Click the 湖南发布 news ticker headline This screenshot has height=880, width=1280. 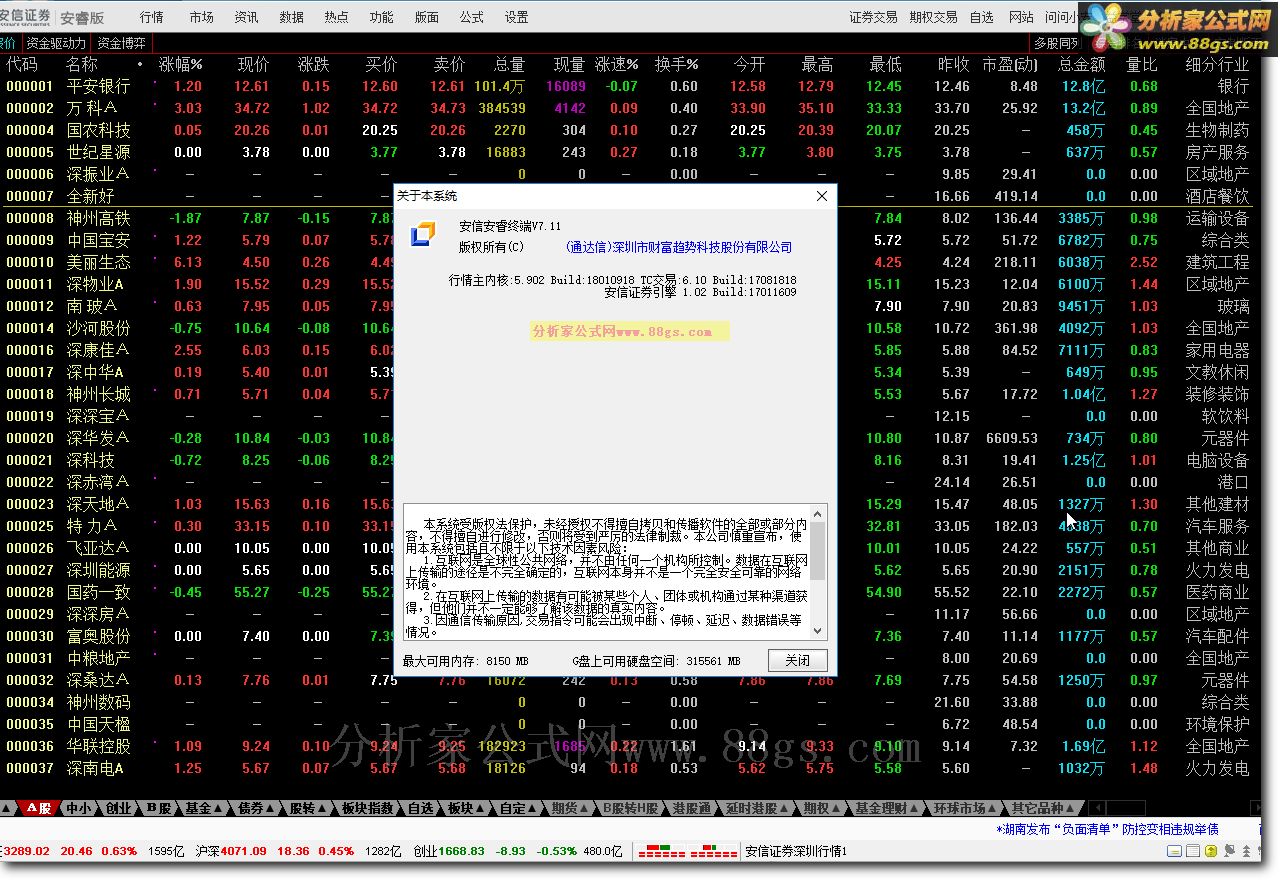pyautogui.click(x=1108, y=829)
